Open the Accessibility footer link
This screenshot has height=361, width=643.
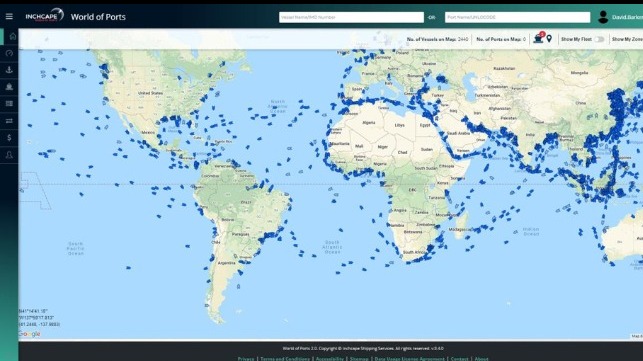330,359
